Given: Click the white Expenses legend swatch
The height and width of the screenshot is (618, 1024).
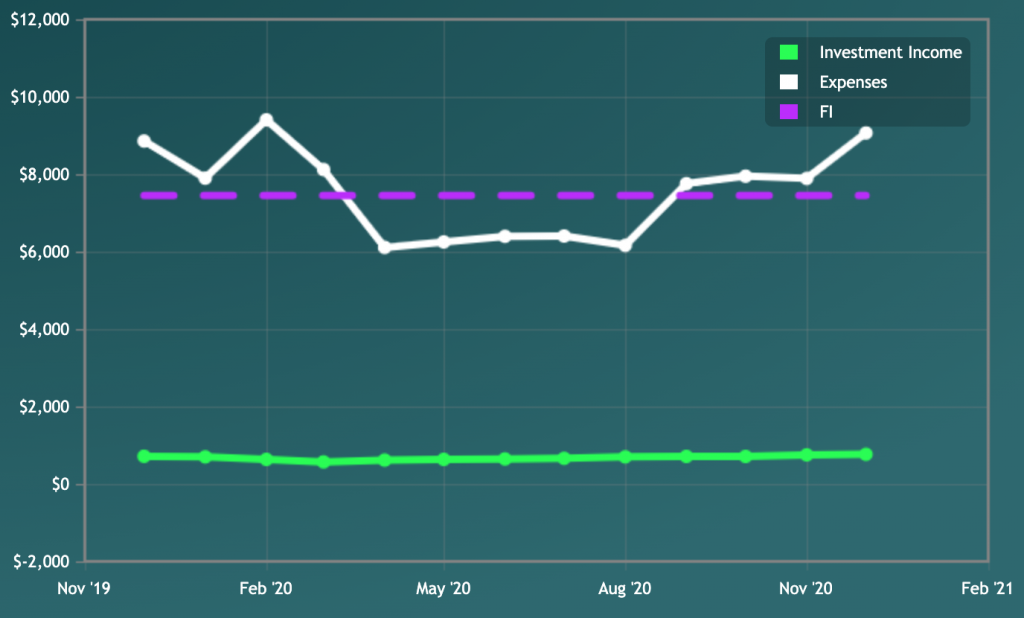Looking at the screenshot, I should click(789, 82).
